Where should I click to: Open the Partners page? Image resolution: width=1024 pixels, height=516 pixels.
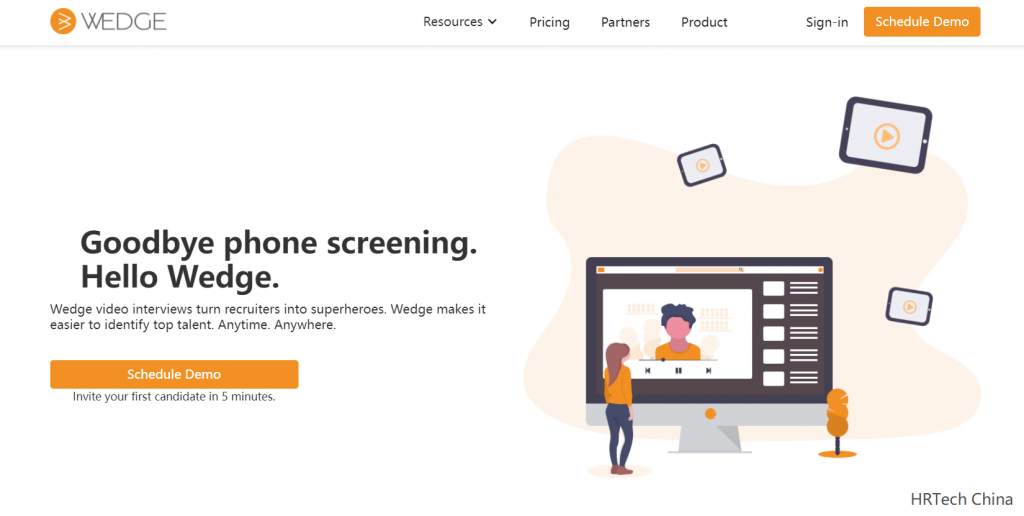coord(625,22)
